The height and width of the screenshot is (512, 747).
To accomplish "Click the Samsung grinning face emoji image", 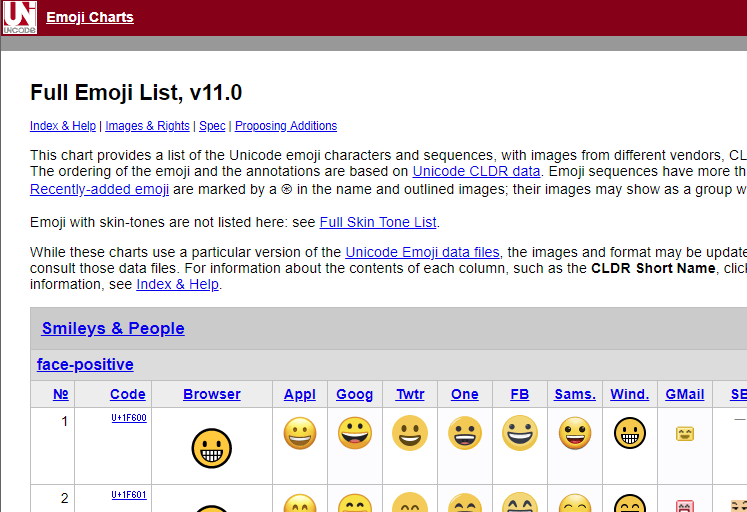I will click(575, 434).
